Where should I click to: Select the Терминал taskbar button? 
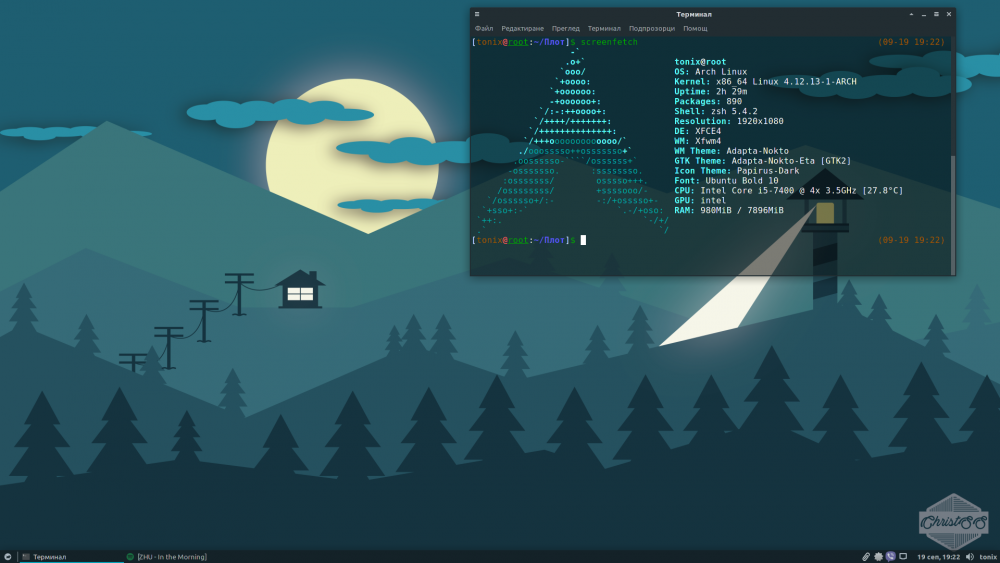click(70, 557)
